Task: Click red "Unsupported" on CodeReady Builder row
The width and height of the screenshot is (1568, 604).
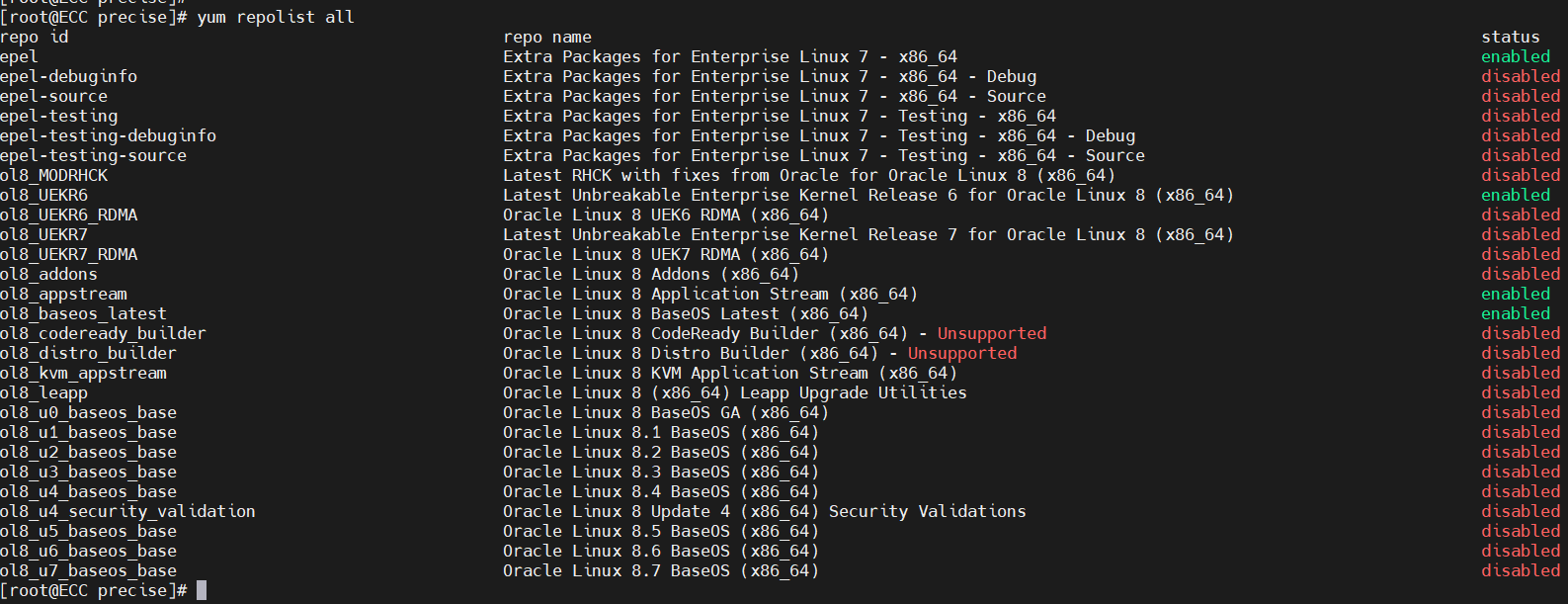Action: [992, 333]
